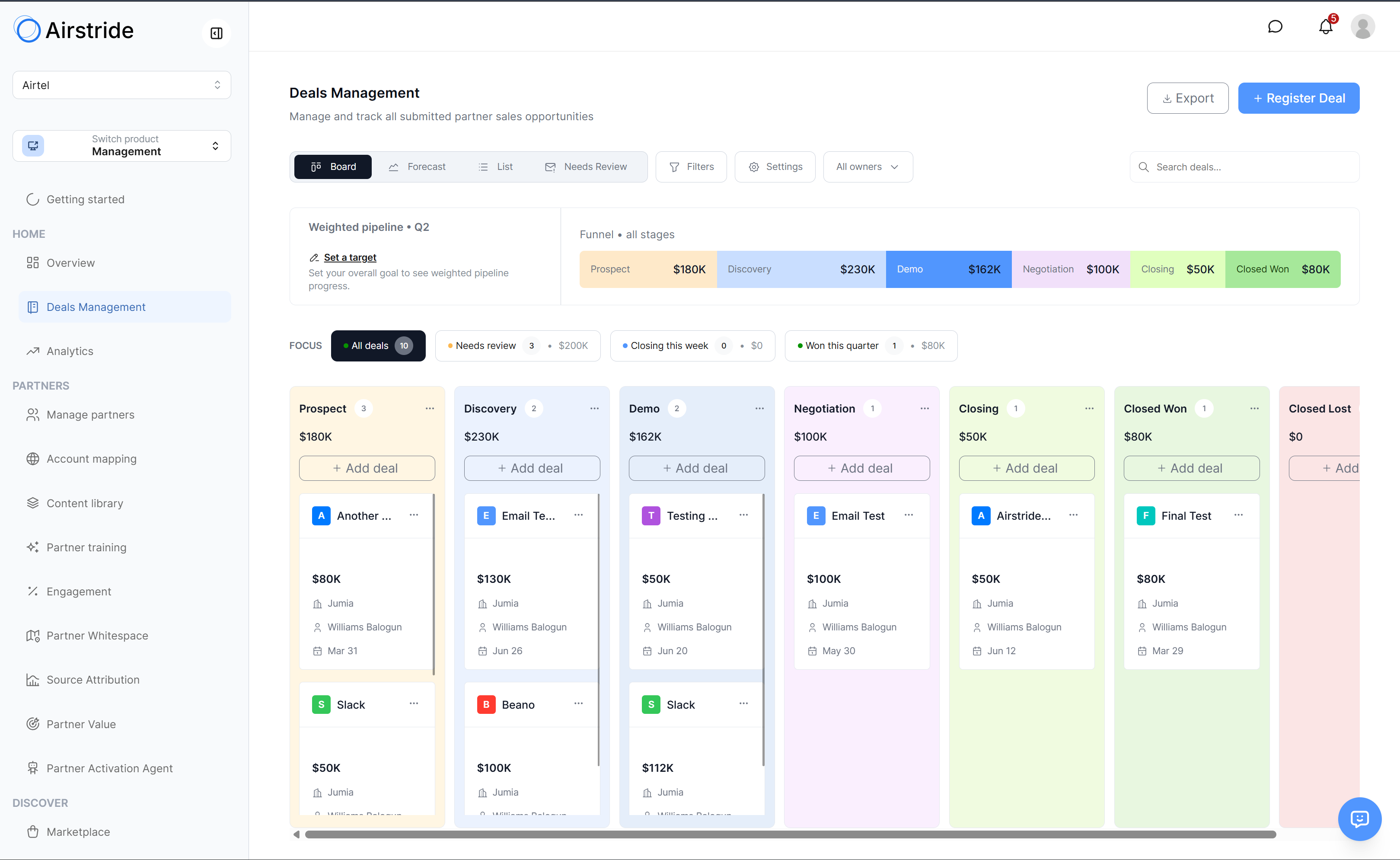Click the switch product monitor icon

(x=33, y=146)
